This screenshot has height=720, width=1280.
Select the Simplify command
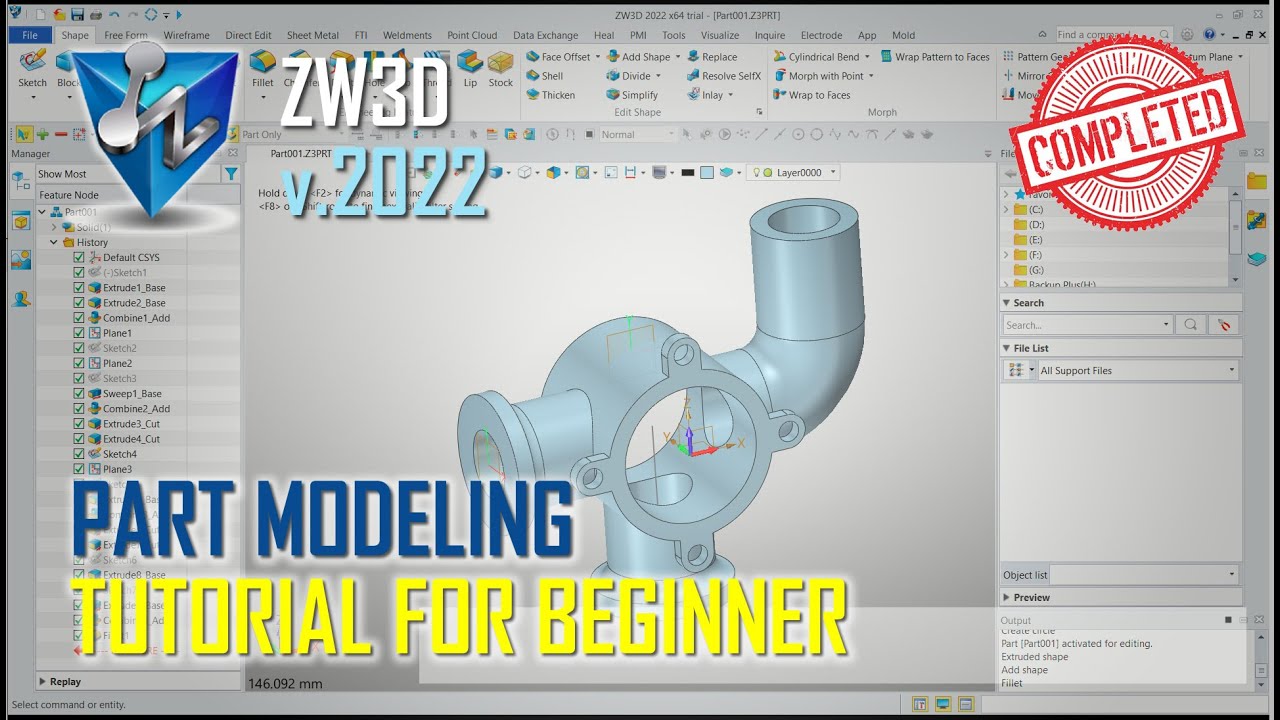632,95
